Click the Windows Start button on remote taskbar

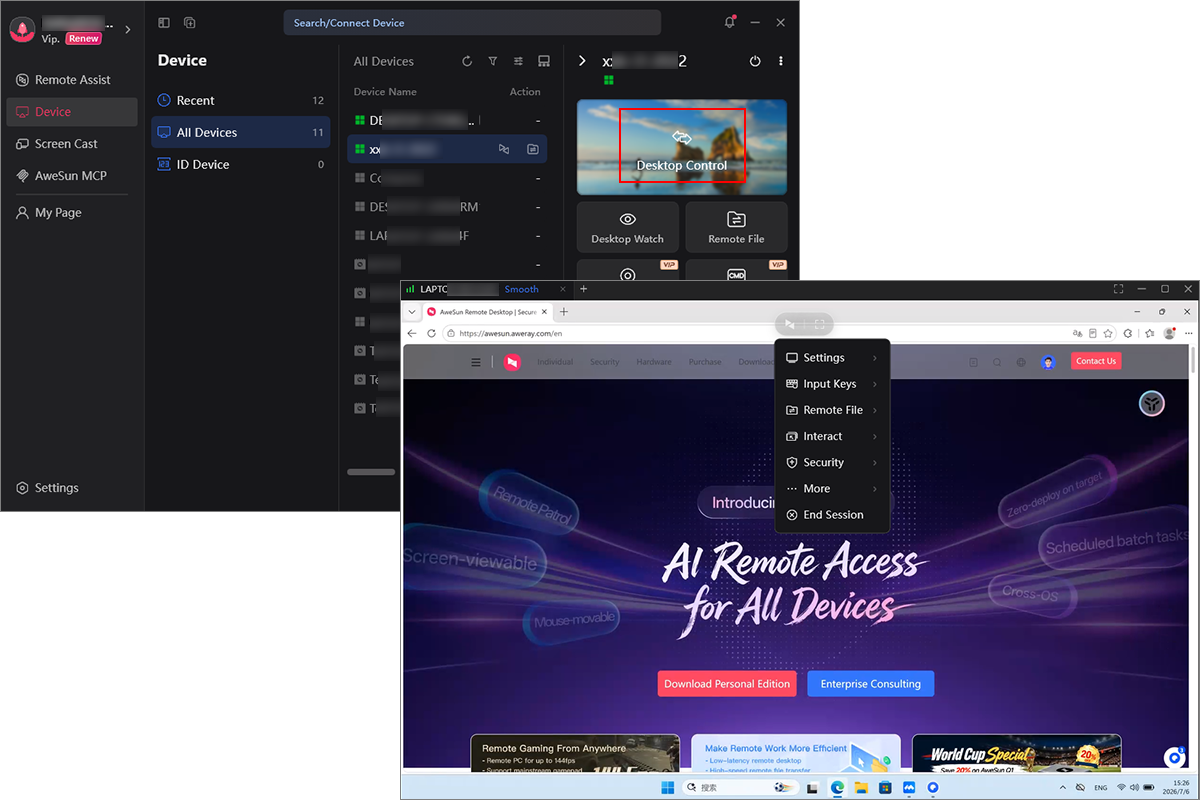coord(667,787)
